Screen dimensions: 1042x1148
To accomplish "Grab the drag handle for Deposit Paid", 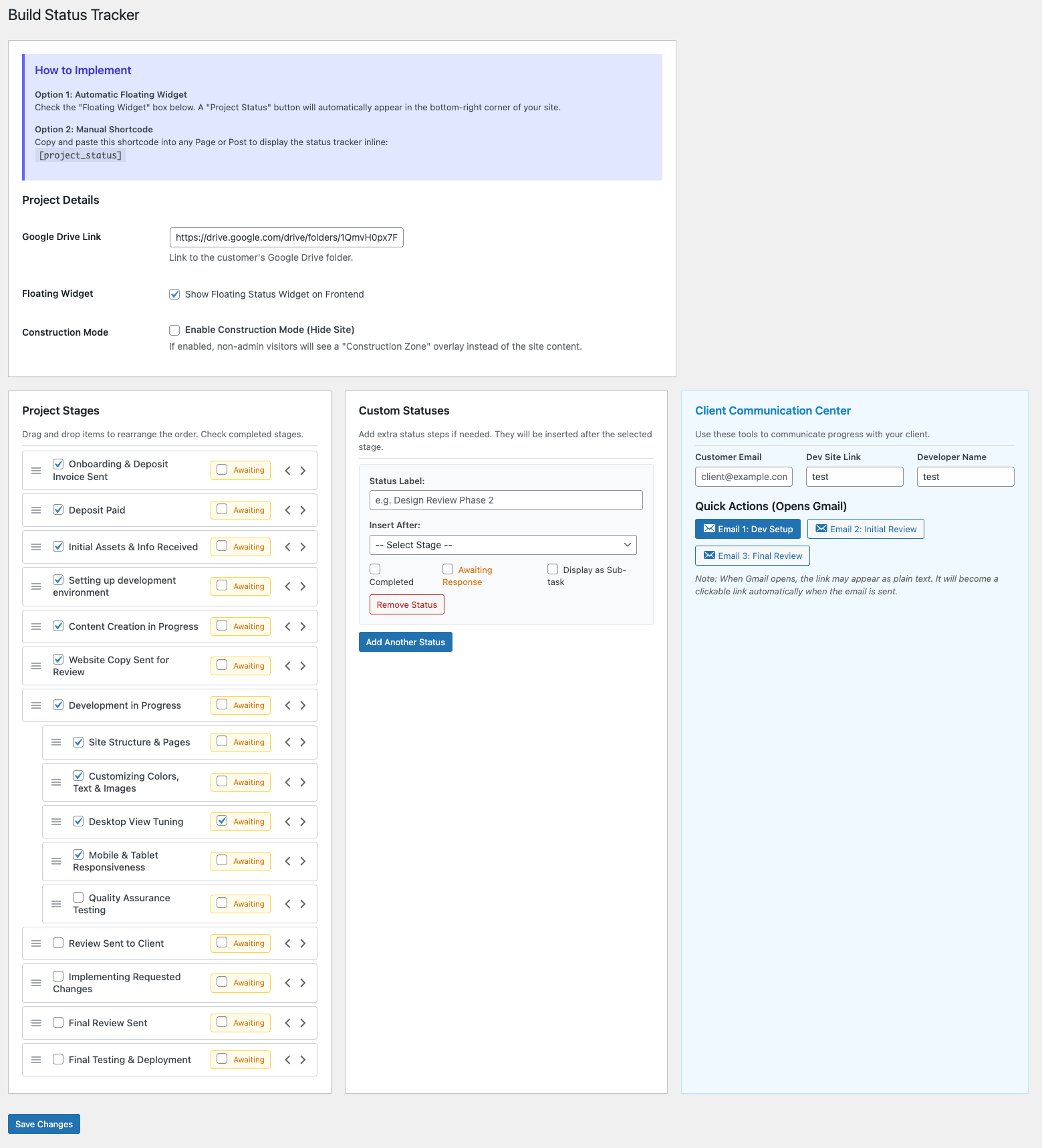I will 36,510.
